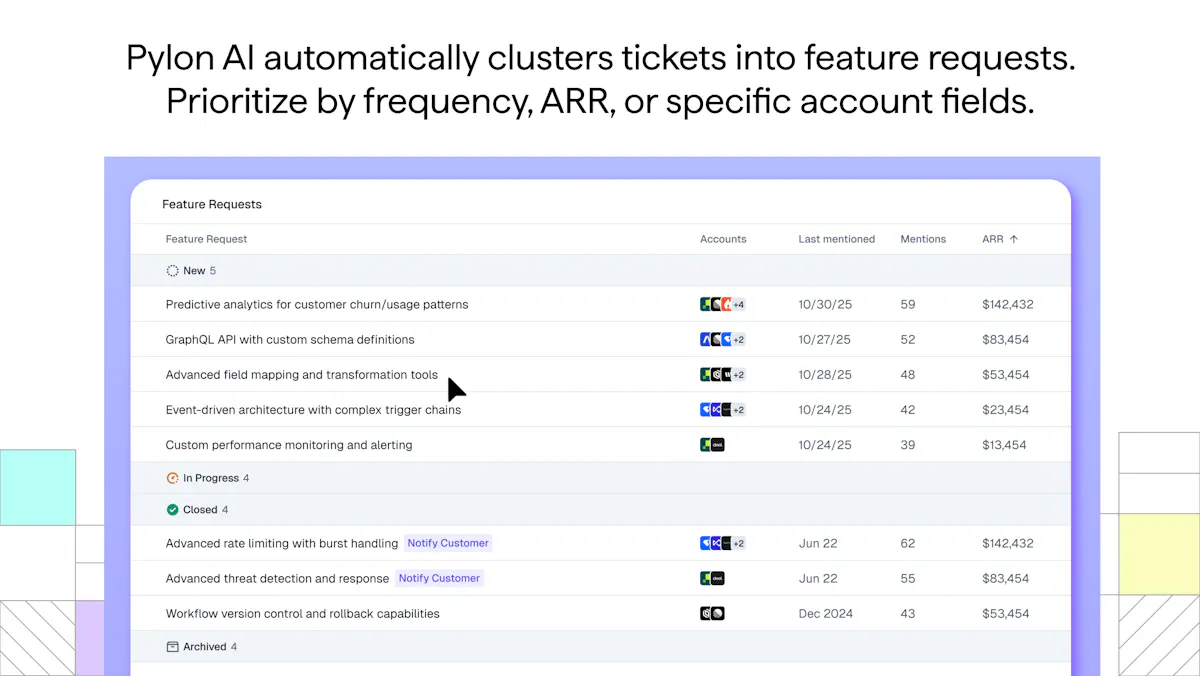
Task: Open account avatars for Event-driven architecture row
Action: click(723, 409)
